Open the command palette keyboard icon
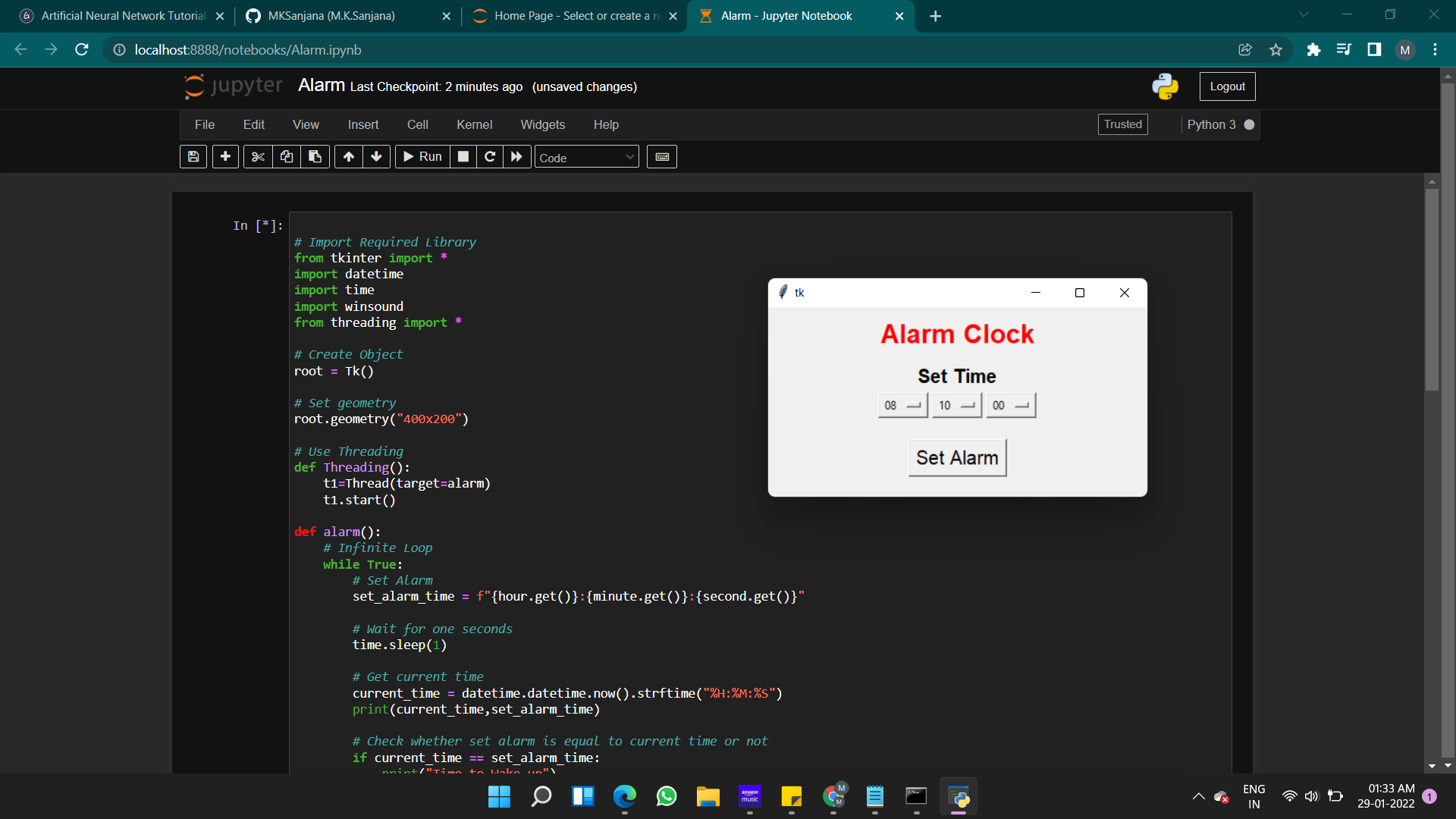This screenshot has width=1456, height=819. coord(661,157)
